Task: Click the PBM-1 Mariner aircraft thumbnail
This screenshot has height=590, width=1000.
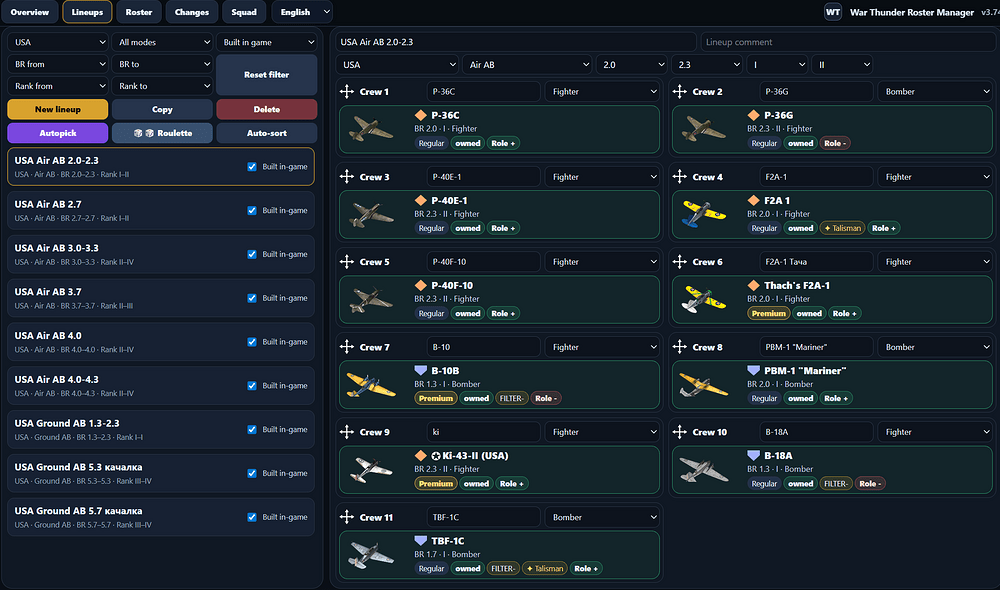Action: (704, 385)
